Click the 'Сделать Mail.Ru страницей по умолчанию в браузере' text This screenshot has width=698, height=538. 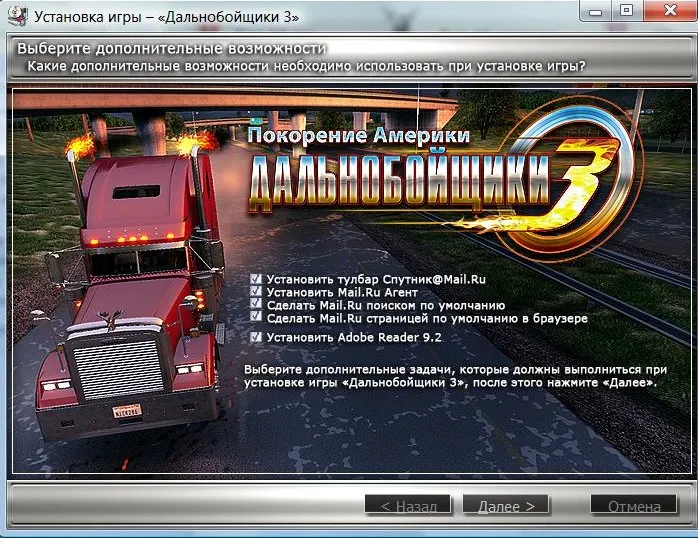(x=427, y=319)
